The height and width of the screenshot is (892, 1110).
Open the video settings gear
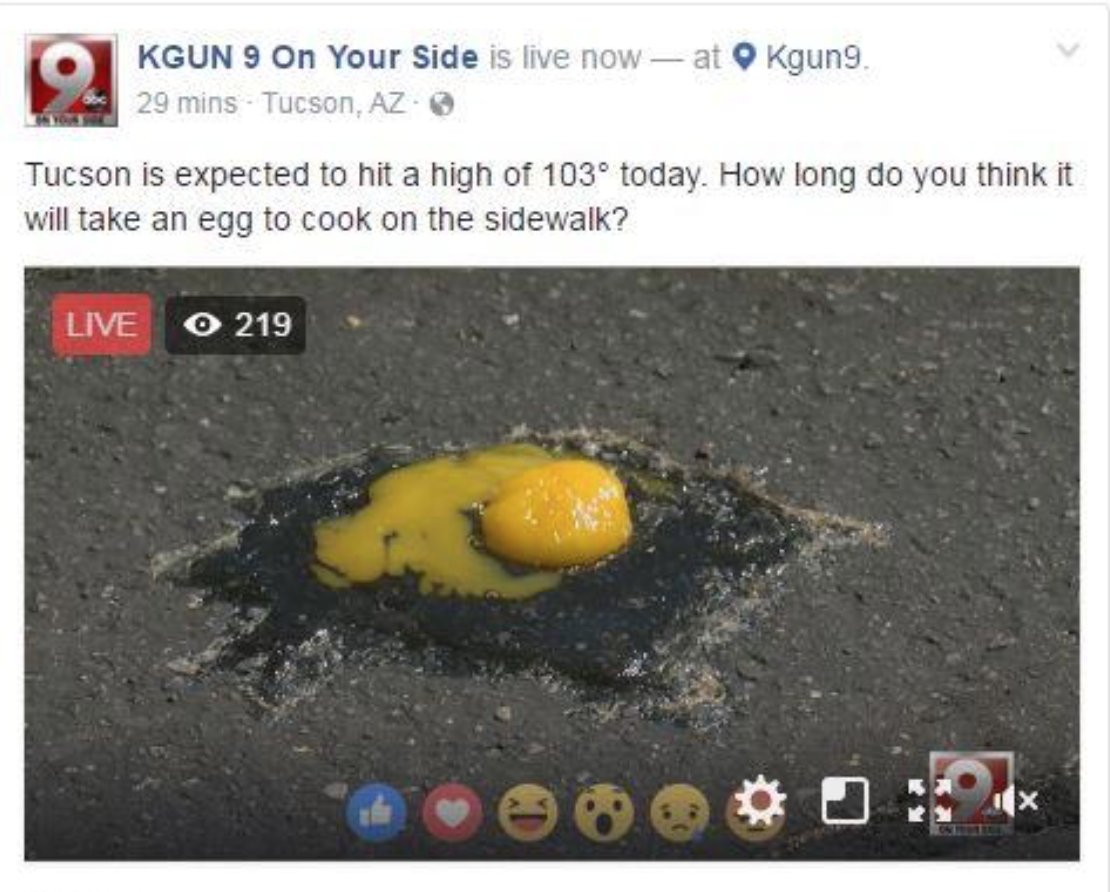click(760, 801)
